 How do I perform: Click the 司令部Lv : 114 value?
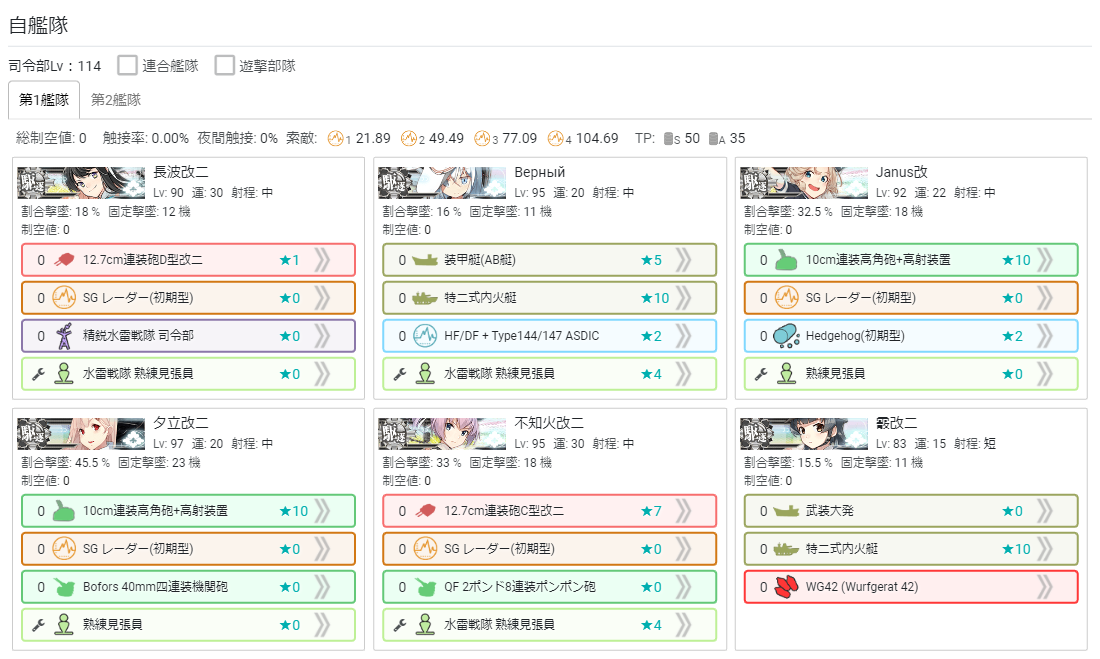tap(55, 66)
